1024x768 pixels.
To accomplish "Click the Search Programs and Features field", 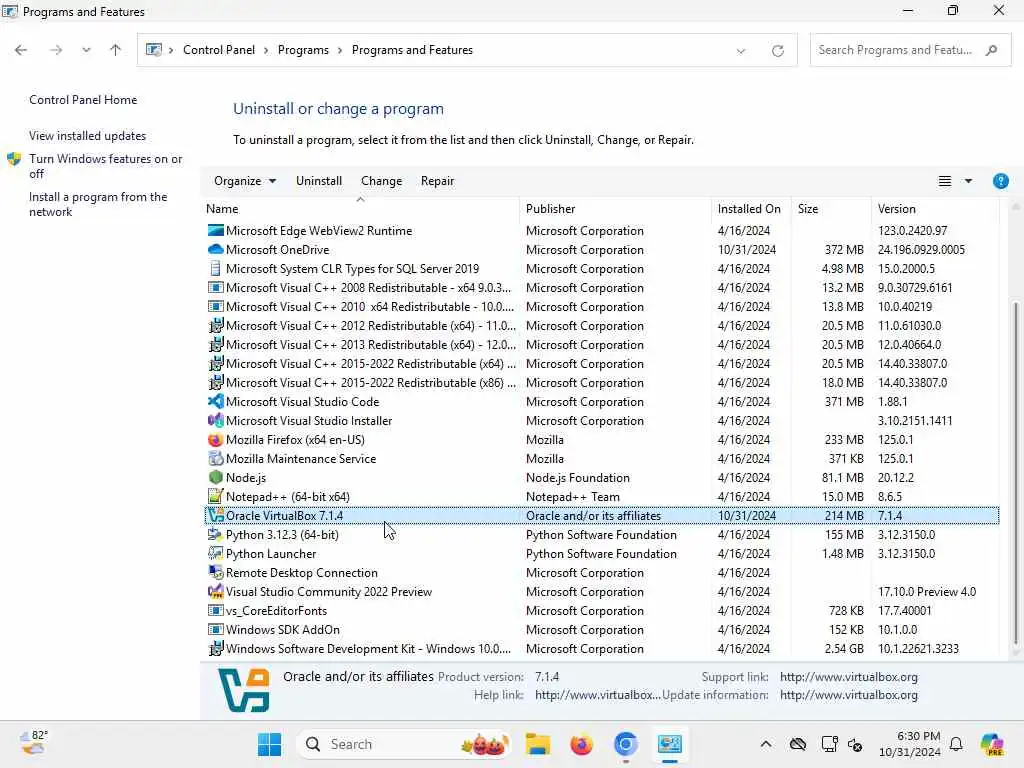I will click(910, 50).
